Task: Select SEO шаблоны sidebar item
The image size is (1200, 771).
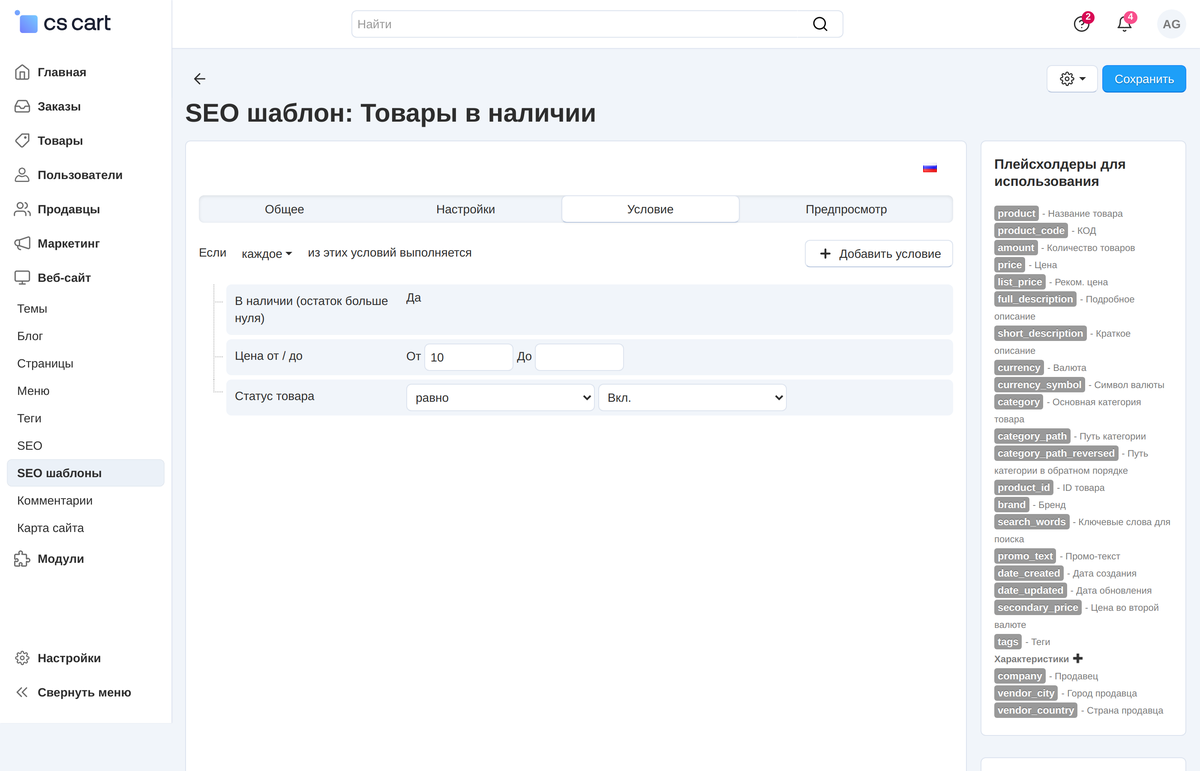Action: [x=85, y=473]
